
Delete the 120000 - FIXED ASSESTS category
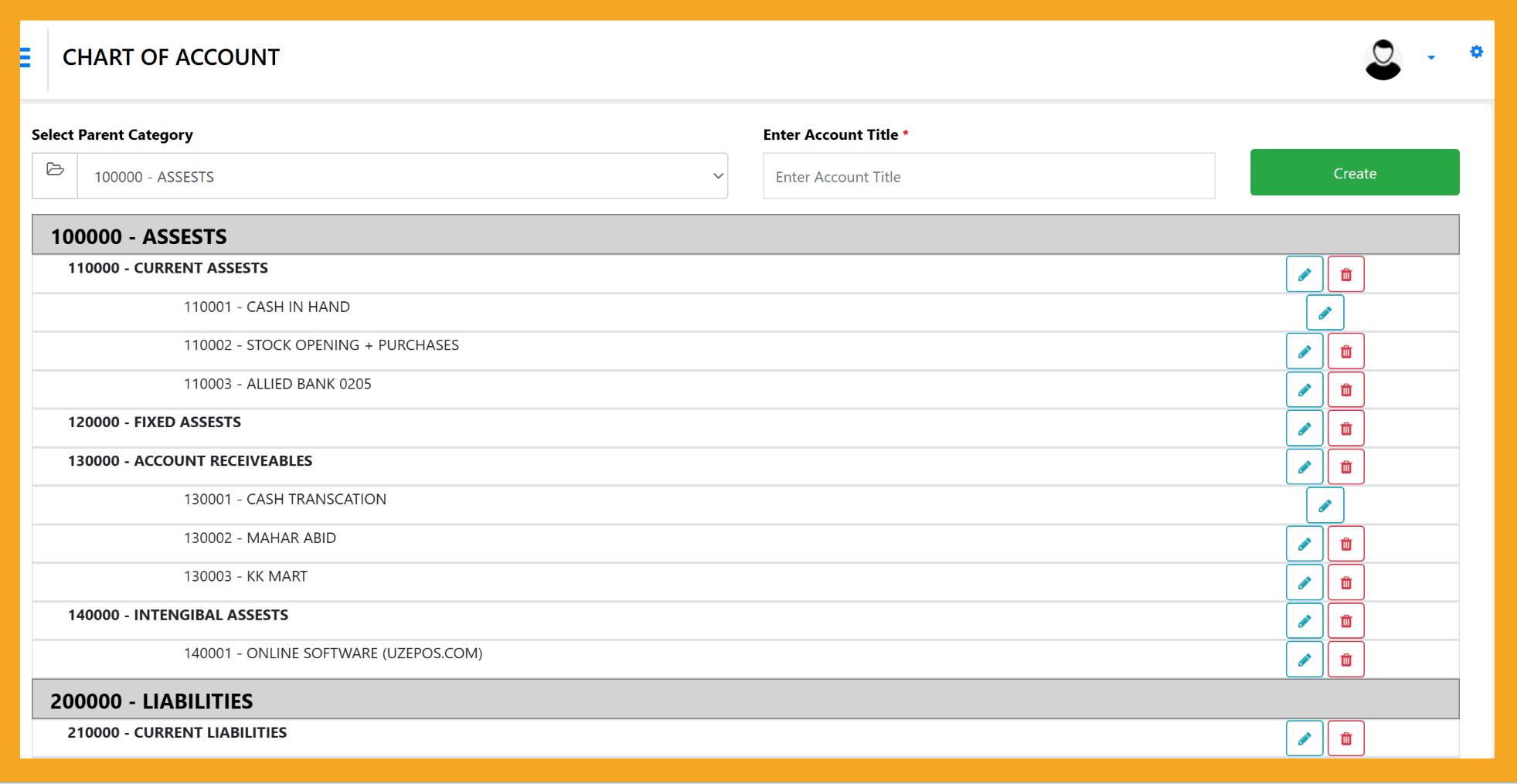coord(1345,428)
